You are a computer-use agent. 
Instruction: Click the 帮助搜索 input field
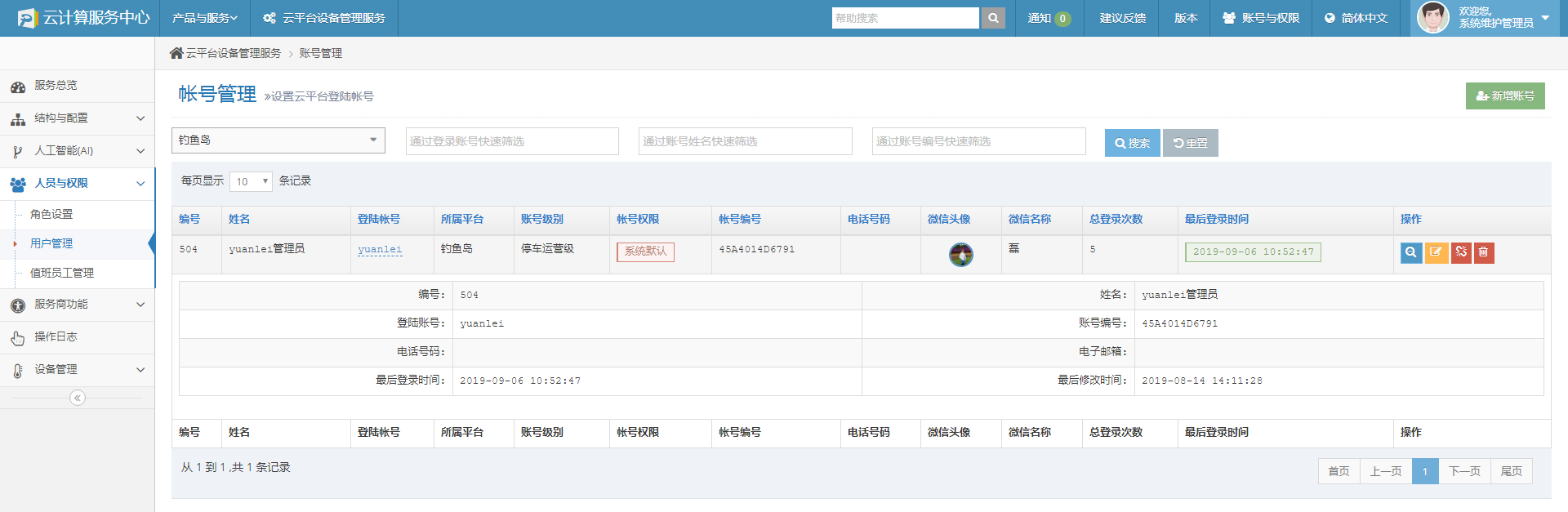click(x=905, y=18)
